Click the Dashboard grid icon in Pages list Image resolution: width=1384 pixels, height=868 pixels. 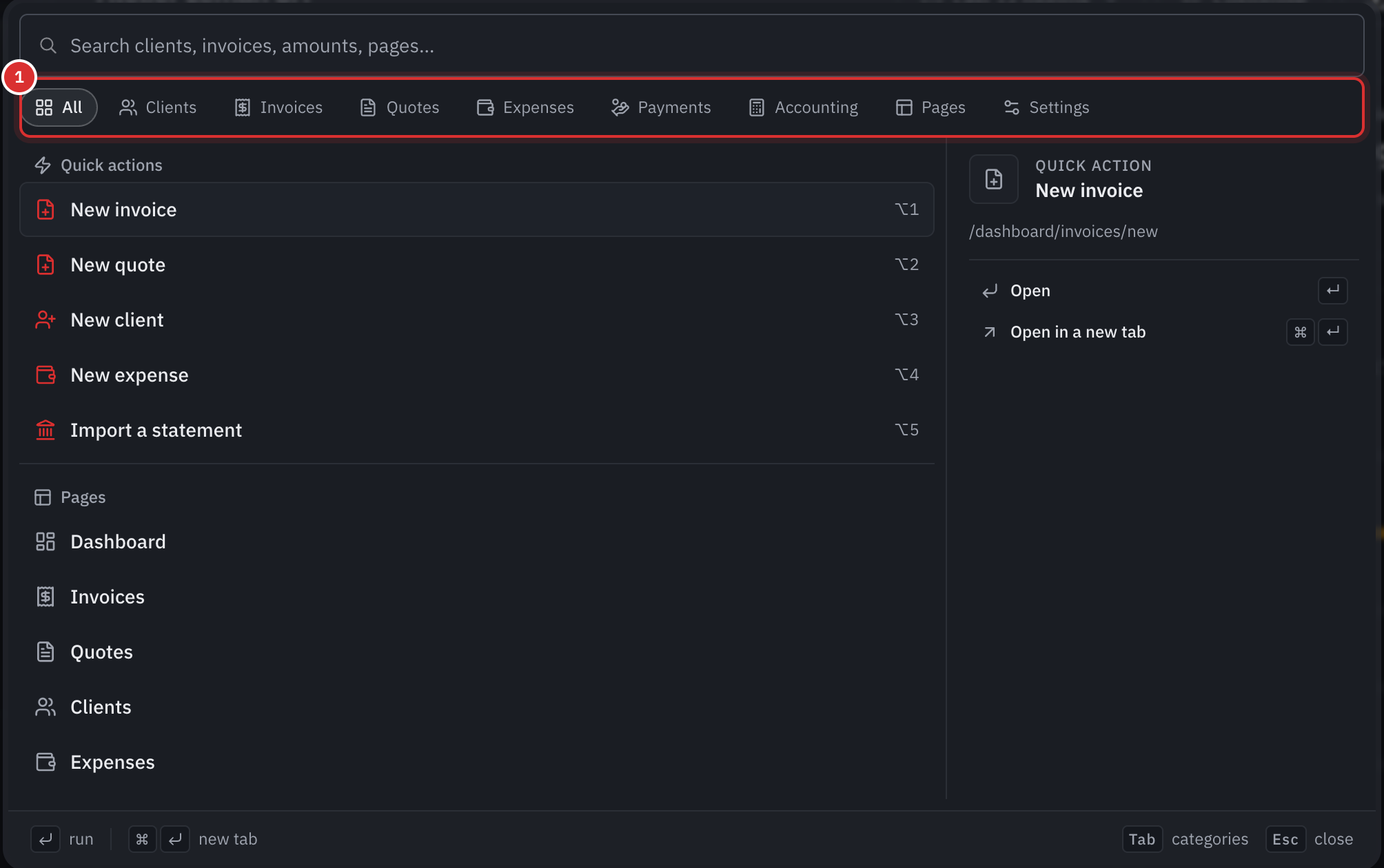point(45,541)
